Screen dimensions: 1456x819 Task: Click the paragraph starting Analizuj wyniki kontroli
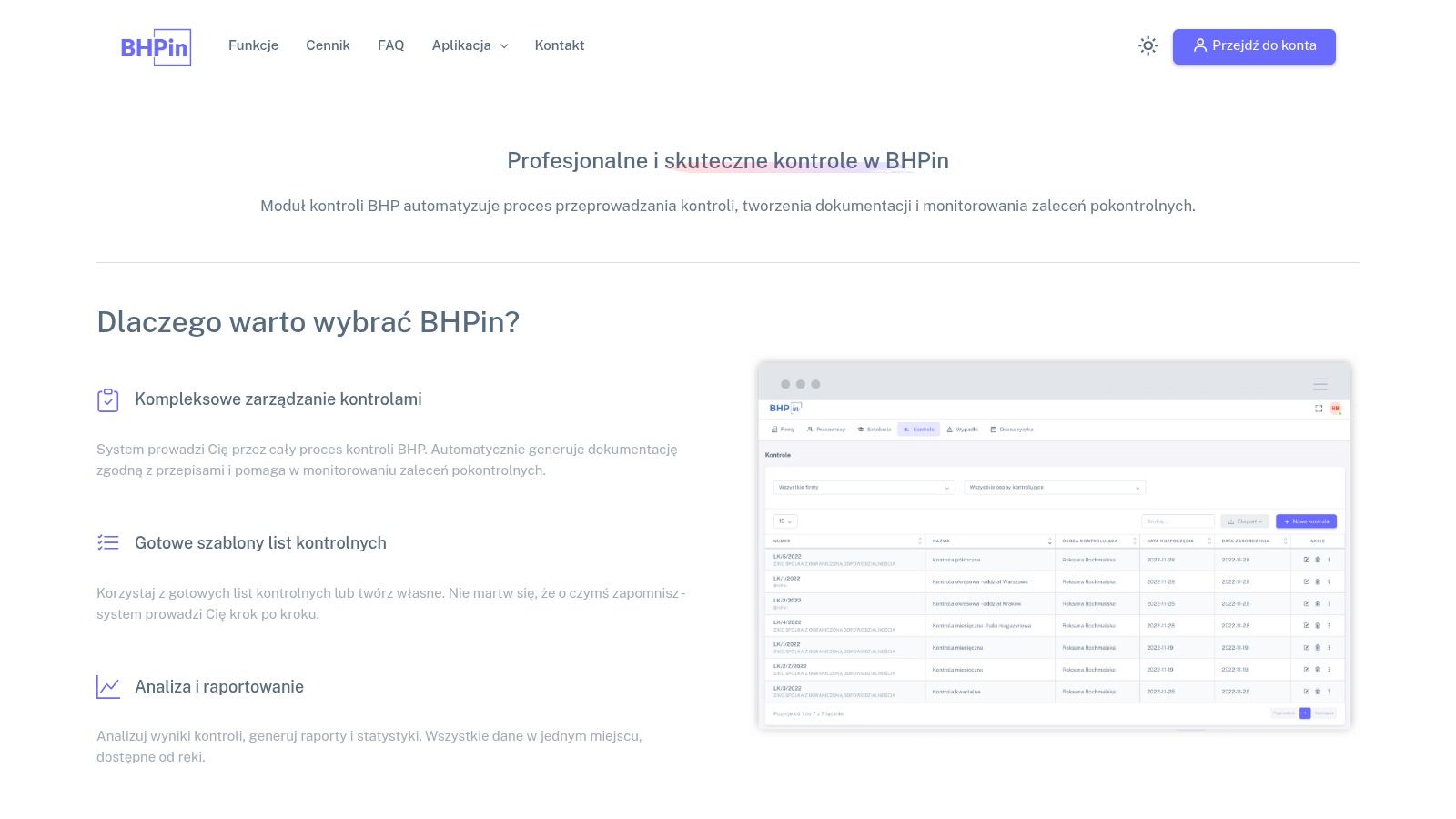(369, 746)
